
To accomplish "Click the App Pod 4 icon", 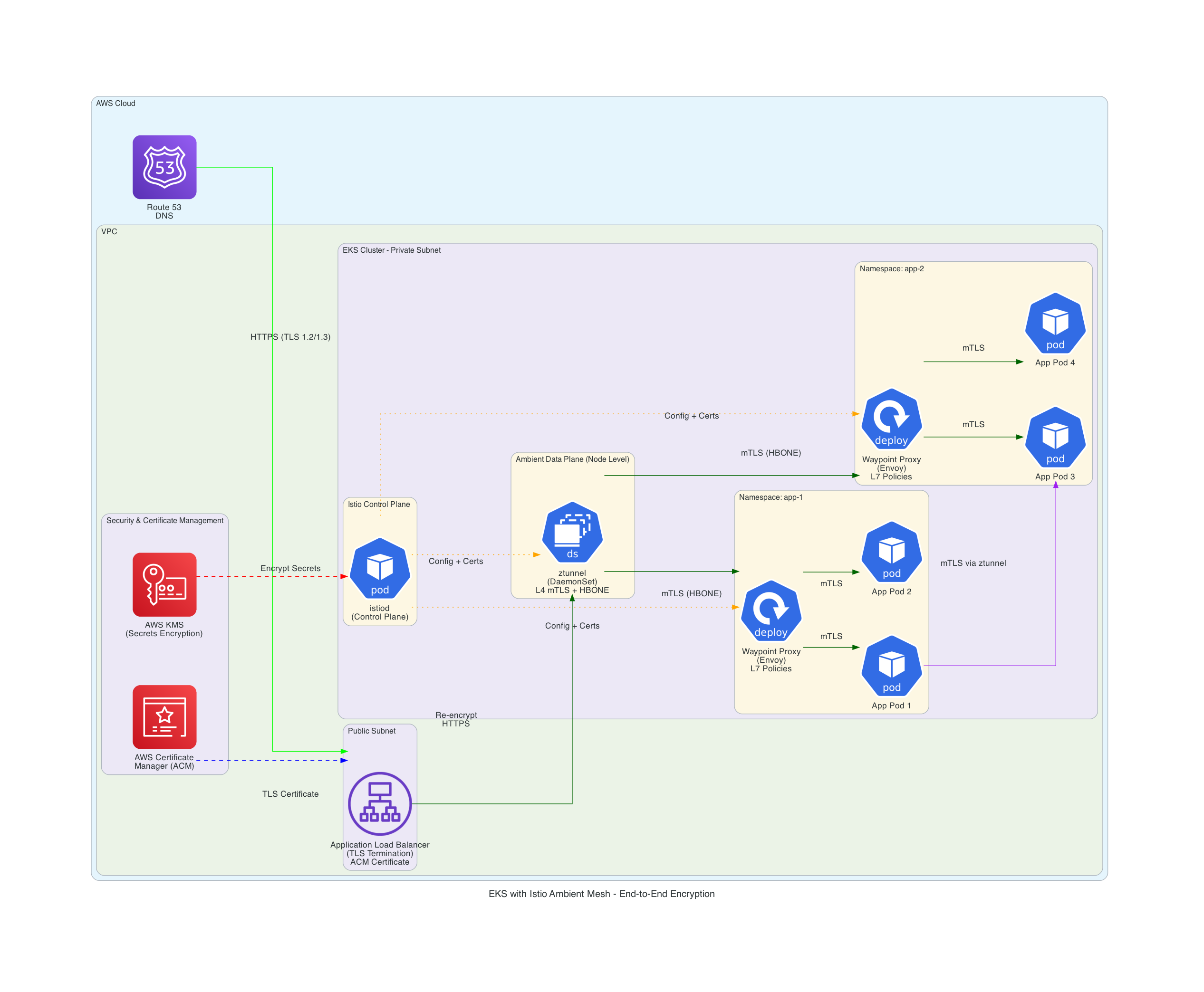I will [x=1055, y=323].
